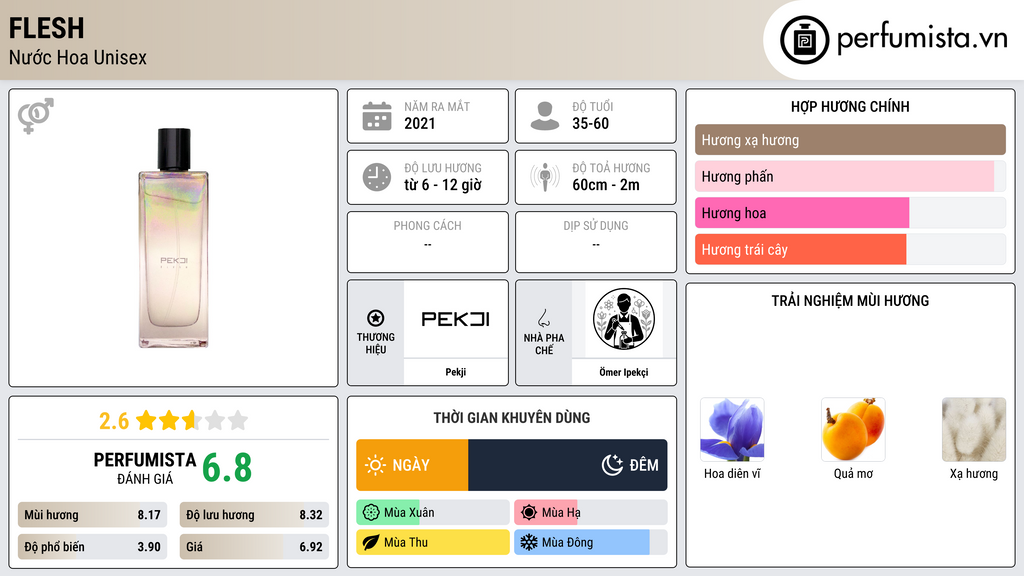
Task: Select the Xạ hương musk note image
Action: (x=974, y=430)
